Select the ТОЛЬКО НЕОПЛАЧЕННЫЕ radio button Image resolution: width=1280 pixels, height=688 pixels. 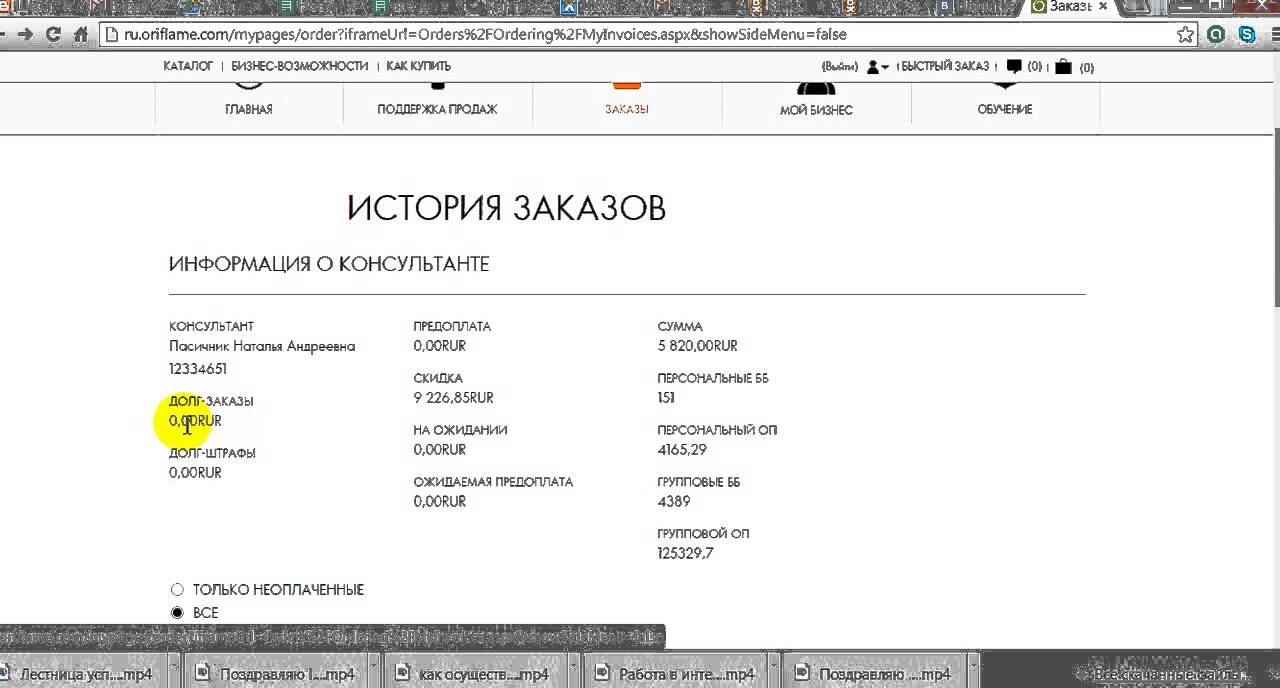point(177,590)
